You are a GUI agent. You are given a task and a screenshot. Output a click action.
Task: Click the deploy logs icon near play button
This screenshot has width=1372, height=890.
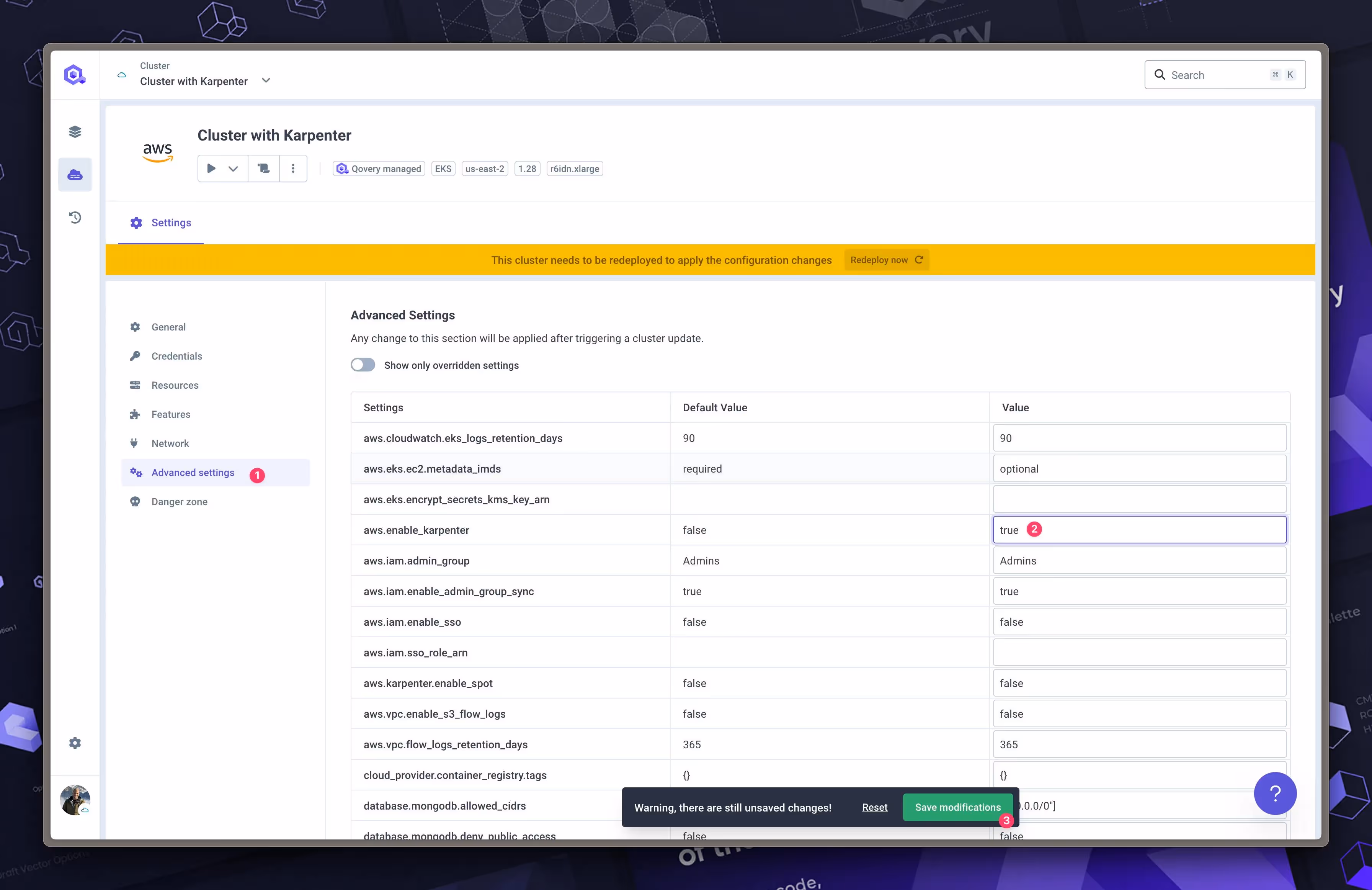pyautogui.click(x=263, y=169)
